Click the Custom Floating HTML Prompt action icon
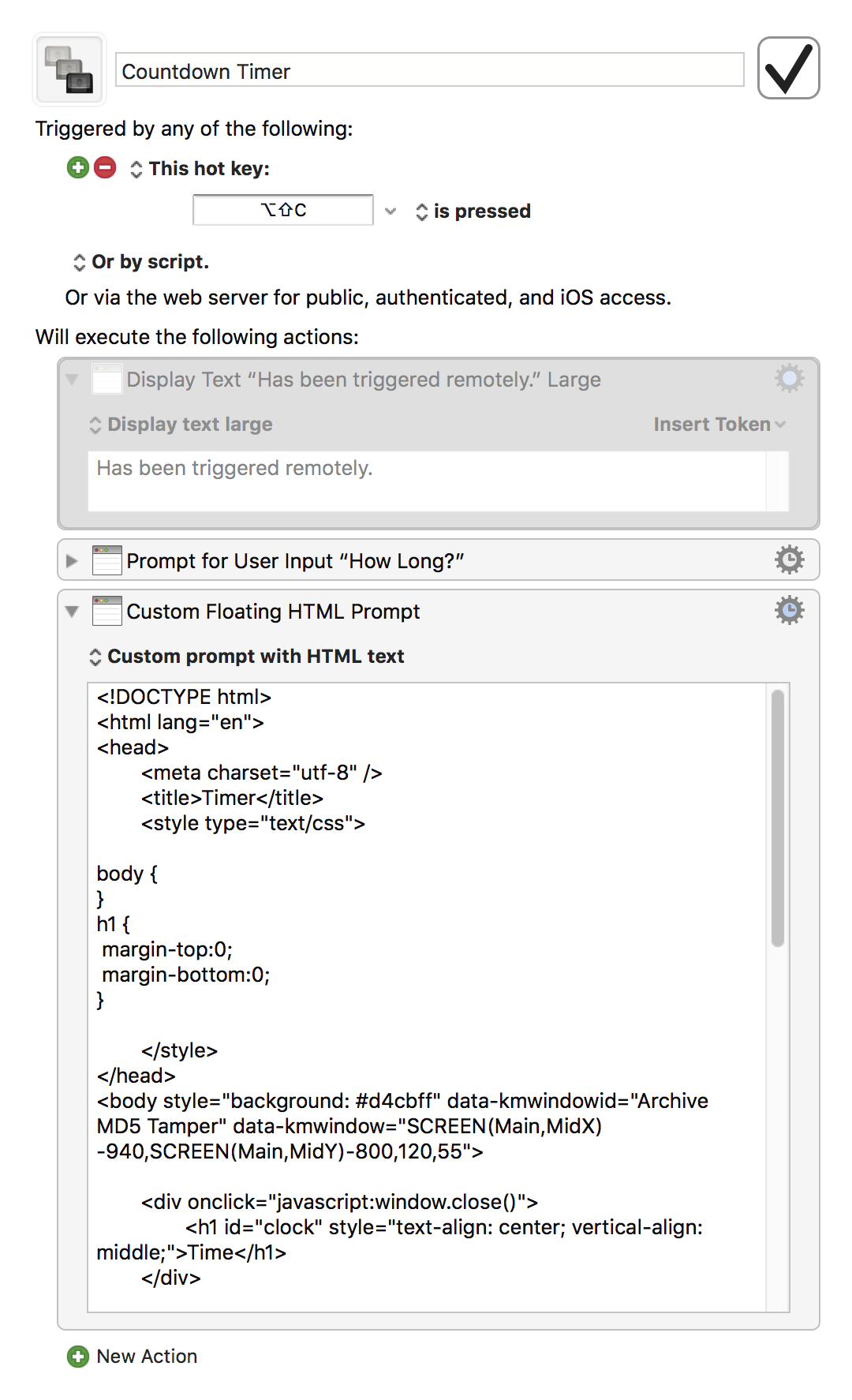Viewport: 852px width, 1400px height. pos(106,611)
